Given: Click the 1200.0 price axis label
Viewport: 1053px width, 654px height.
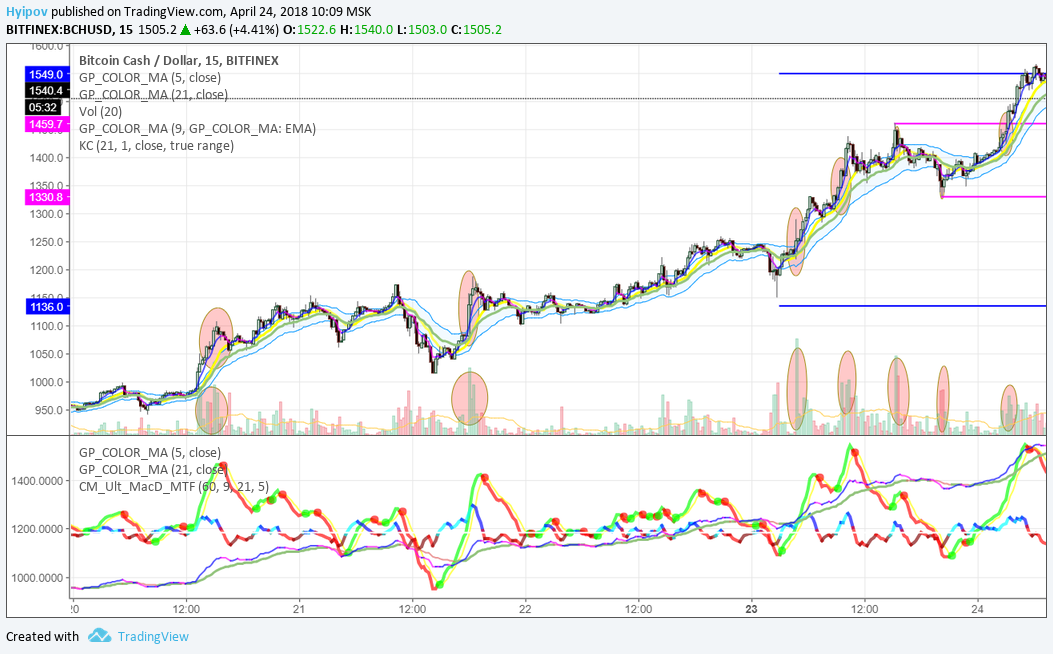Looking at the screenshot, I should (x=47, y=270).
